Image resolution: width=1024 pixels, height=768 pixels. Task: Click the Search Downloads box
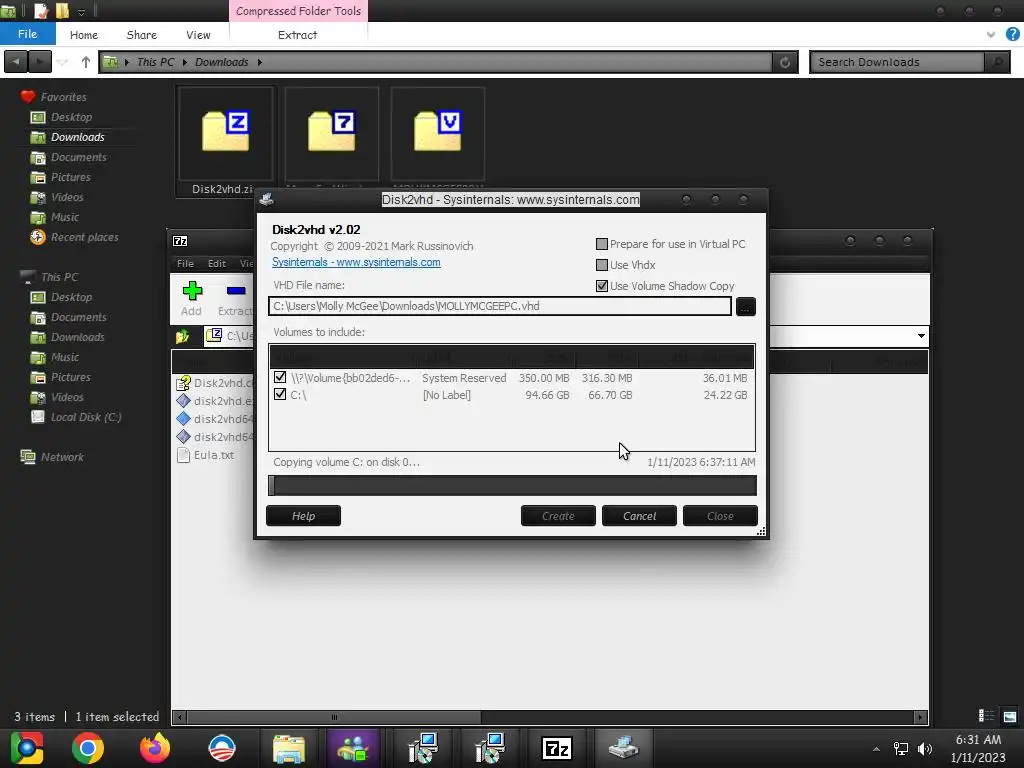tap(898, 62)
